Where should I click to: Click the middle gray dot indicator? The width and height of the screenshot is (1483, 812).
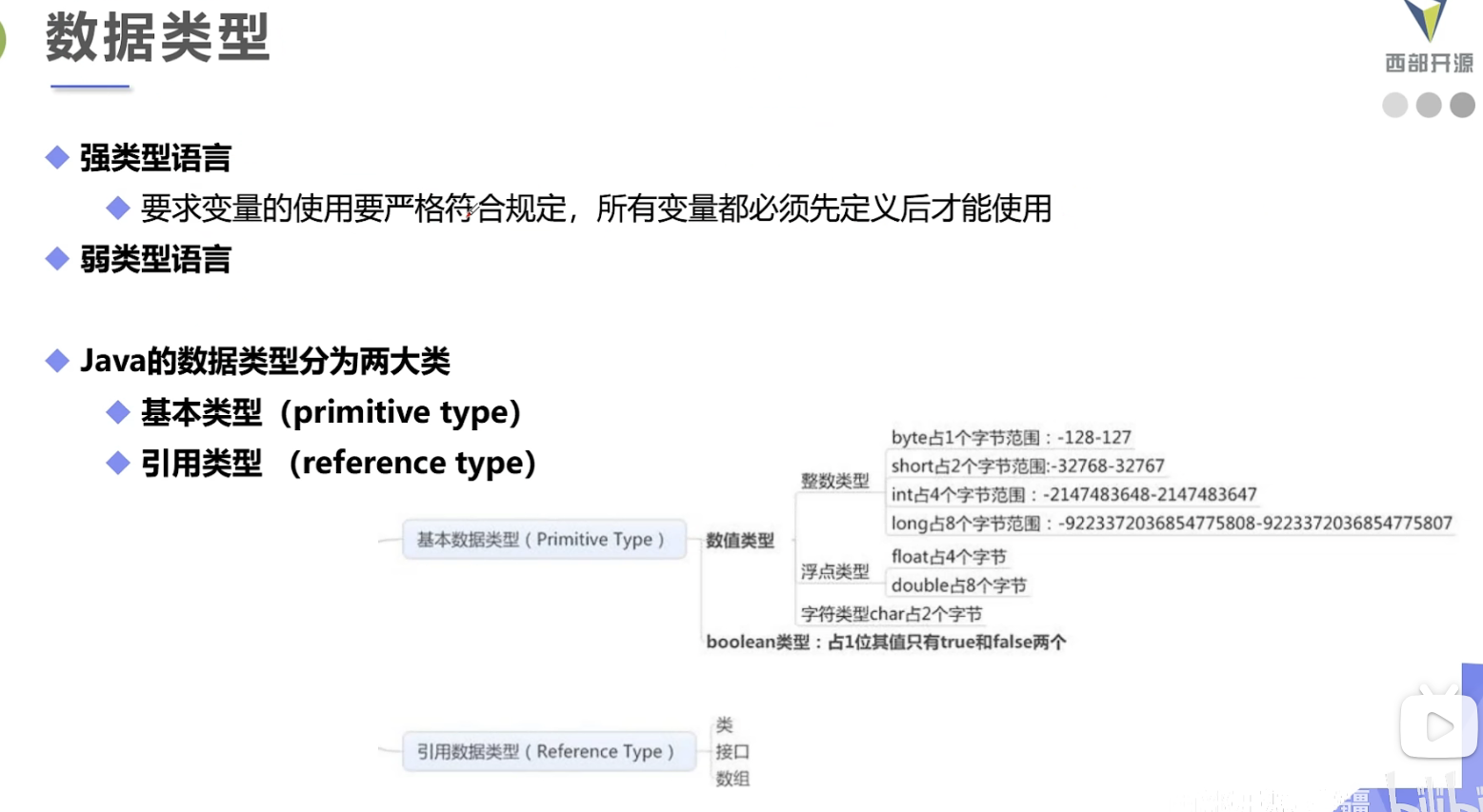[x=1429, y=105]
